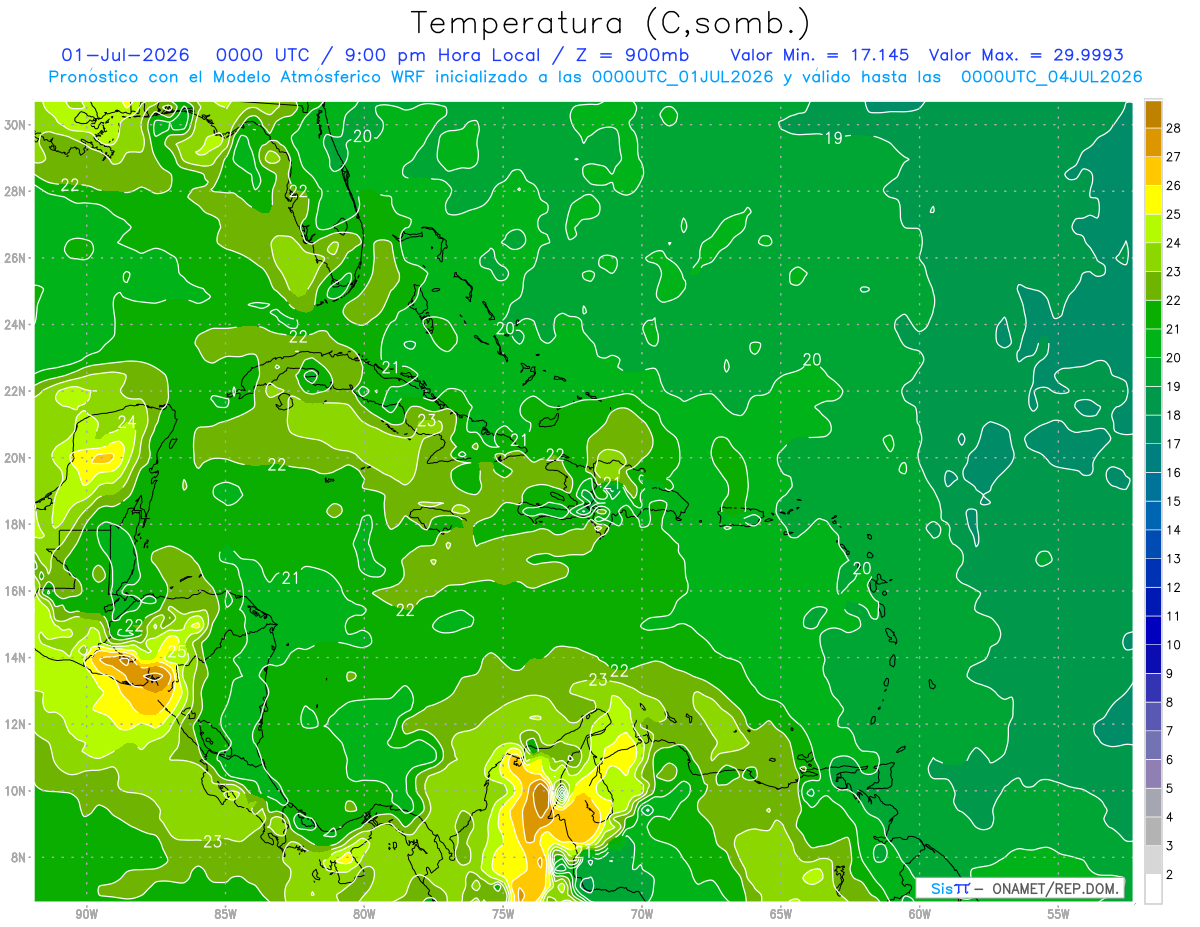The height and width of the screenshot is (927, 1200).
Task: Pick the dark blue swatch between 10 and 11
Action: [x=1153, y=631]
